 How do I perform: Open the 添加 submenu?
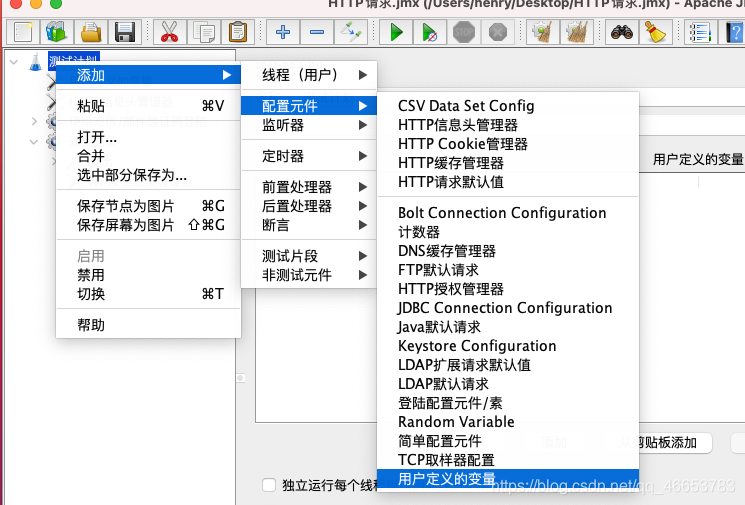click(148, 75)
